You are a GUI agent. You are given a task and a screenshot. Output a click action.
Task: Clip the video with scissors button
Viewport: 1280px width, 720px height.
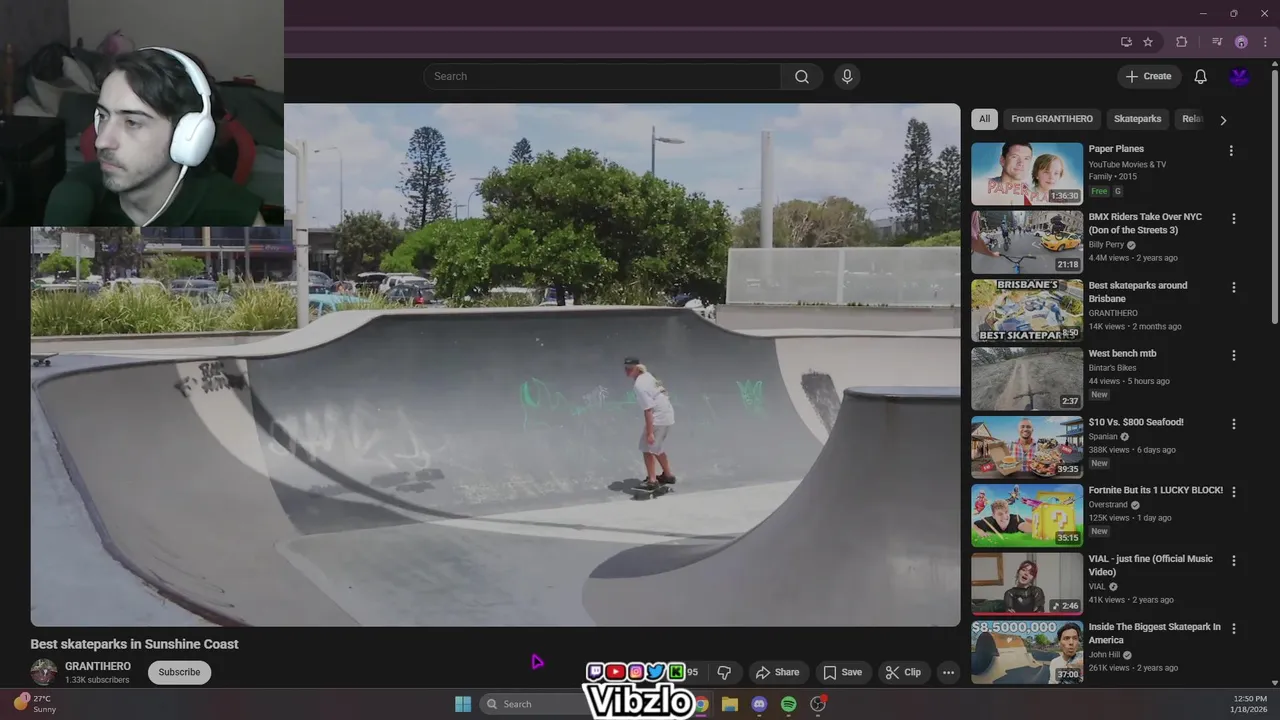click(903, 672)
